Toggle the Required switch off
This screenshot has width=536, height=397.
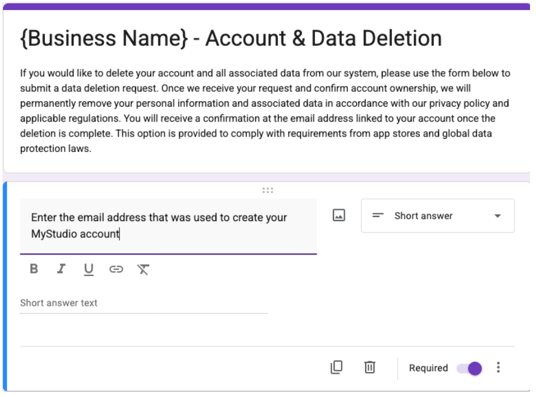(469, 369)
